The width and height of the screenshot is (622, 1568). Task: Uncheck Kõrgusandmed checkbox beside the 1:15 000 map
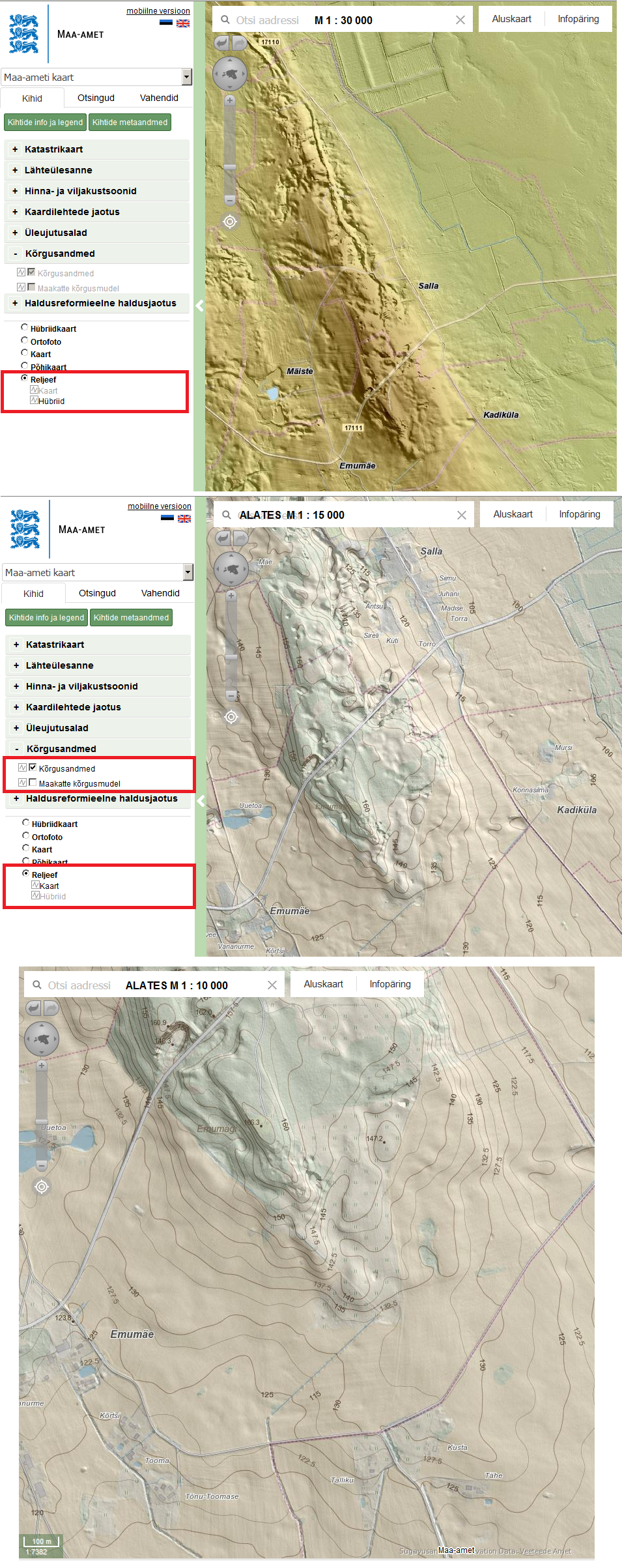click(33, 768)
